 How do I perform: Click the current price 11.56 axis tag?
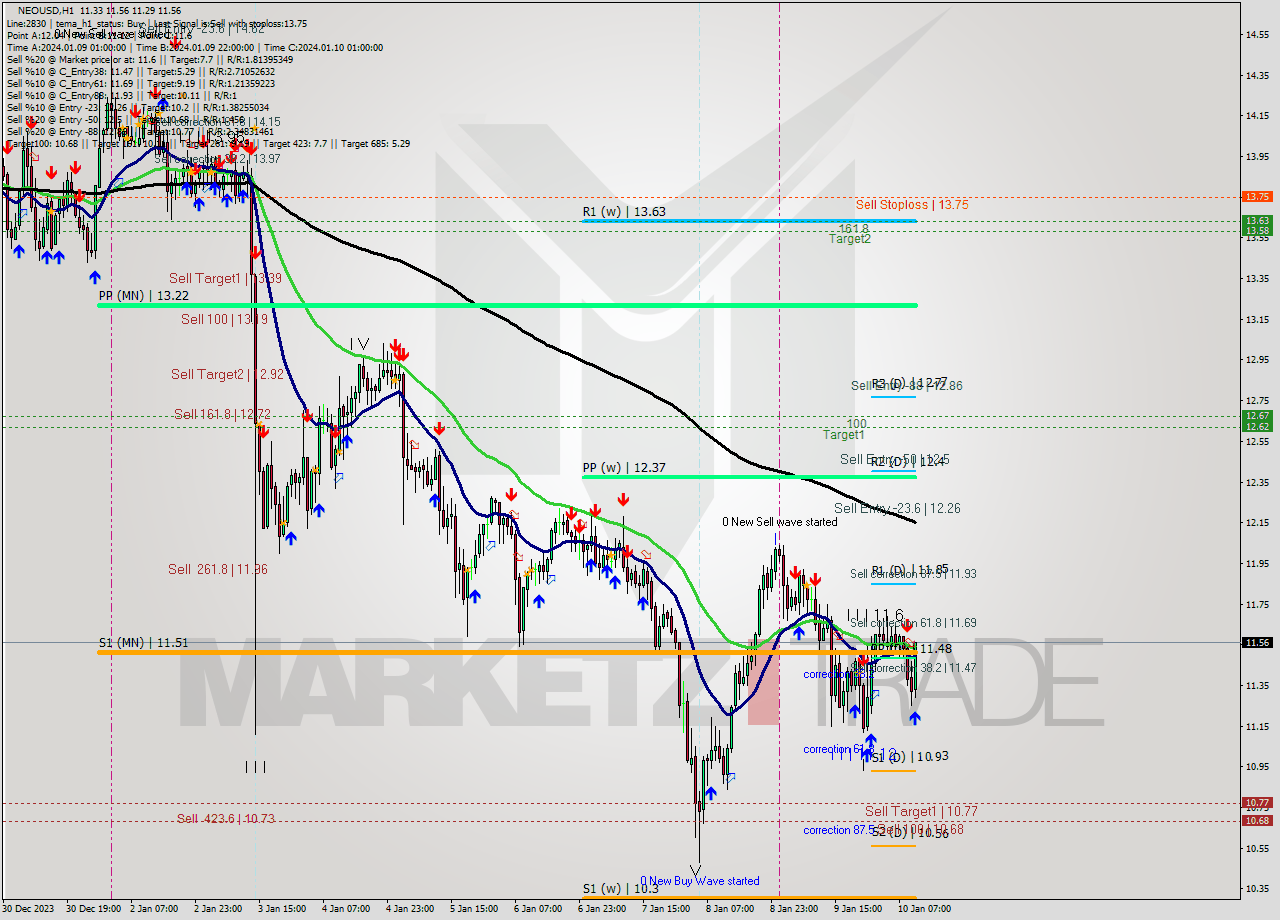coord(1256,642)
